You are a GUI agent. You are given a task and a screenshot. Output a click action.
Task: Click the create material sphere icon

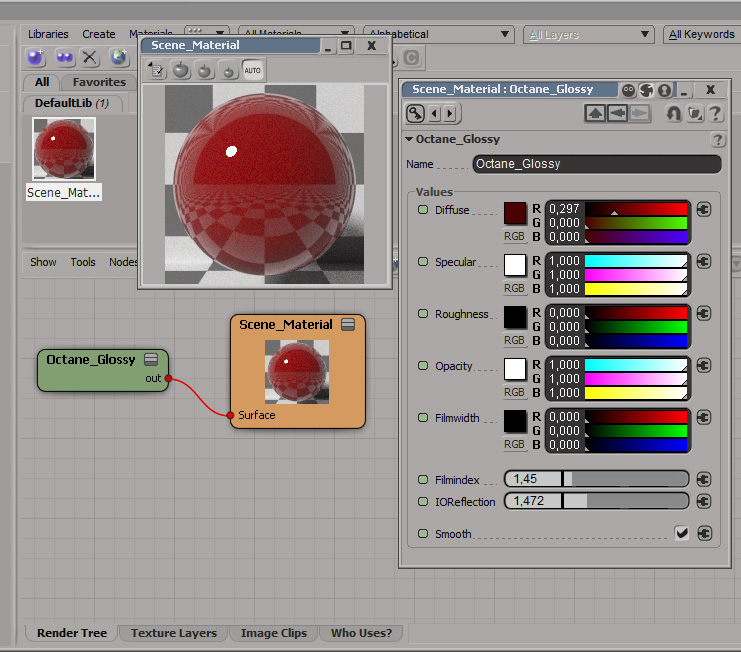pyautogui.click(x=36, y=57)
